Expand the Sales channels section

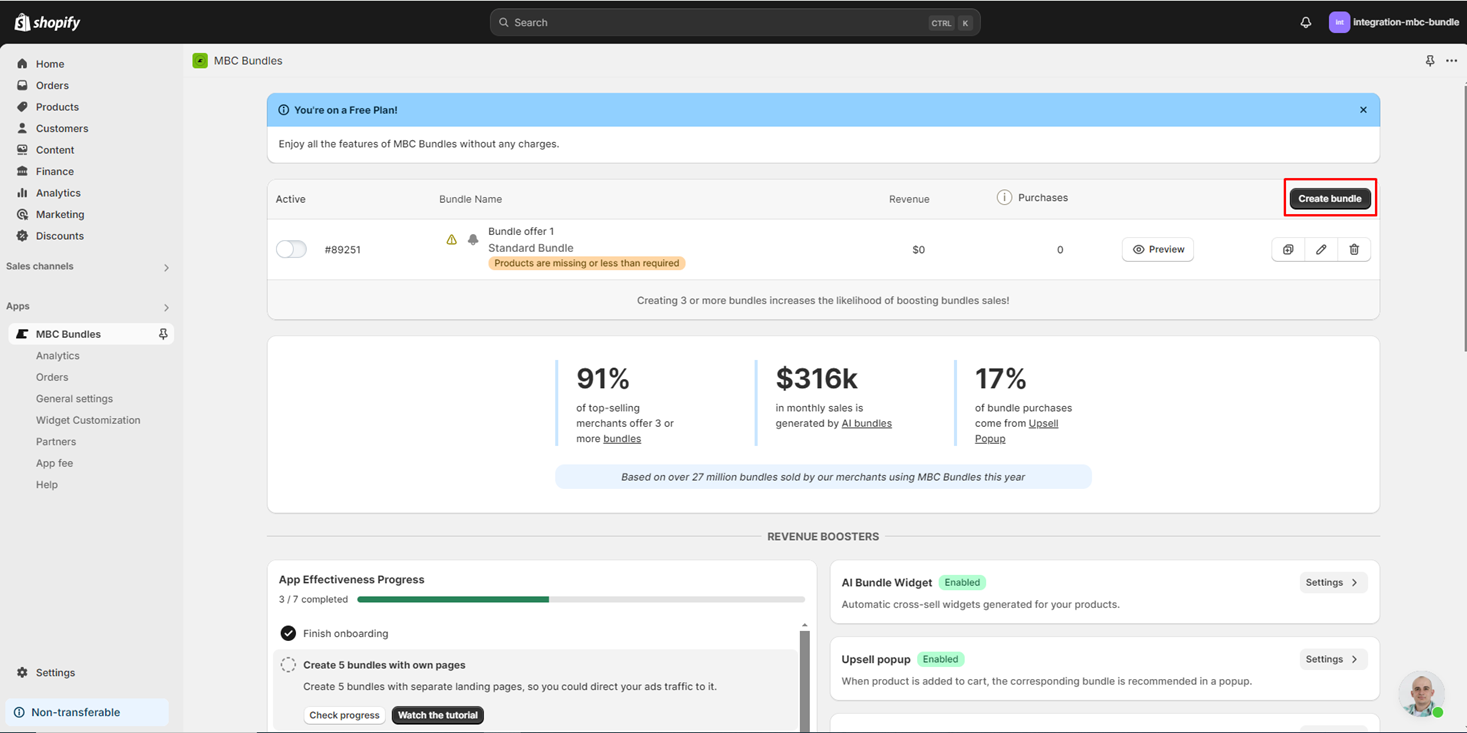[166, 267]
